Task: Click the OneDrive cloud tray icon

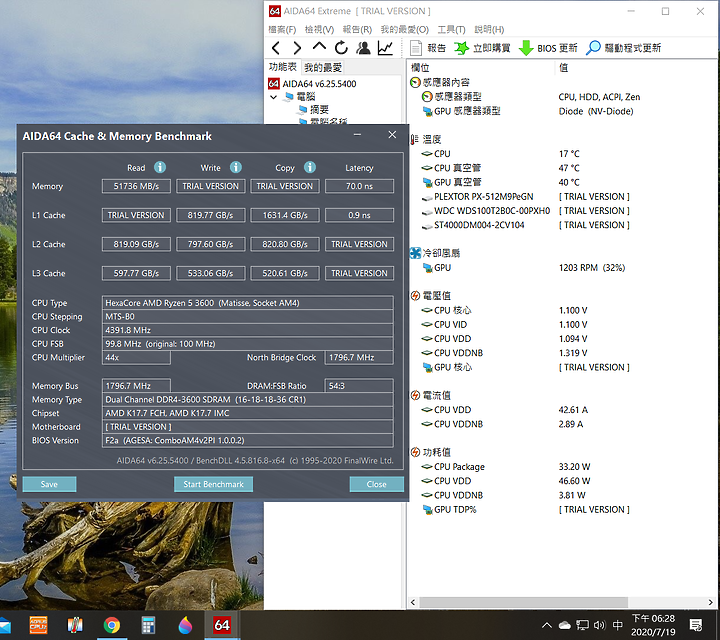Action: point(564,625)
